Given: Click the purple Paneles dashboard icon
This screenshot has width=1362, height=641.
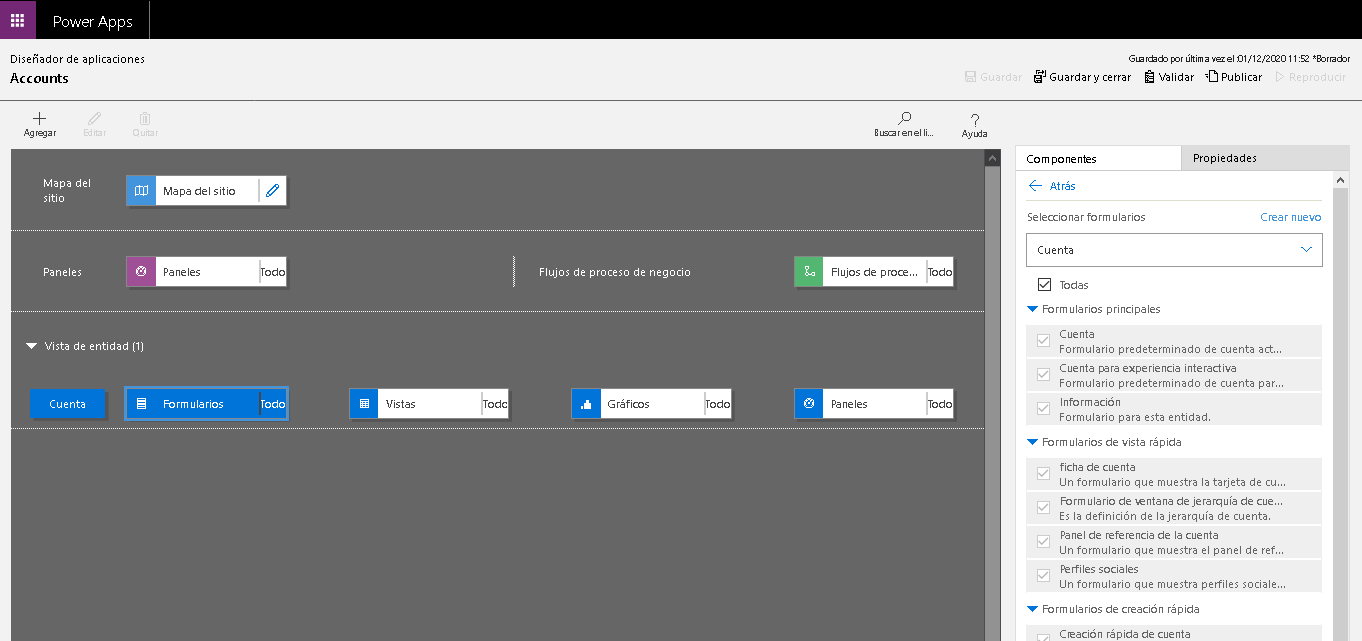Looking at the screenshot, I should click(142, 272).
